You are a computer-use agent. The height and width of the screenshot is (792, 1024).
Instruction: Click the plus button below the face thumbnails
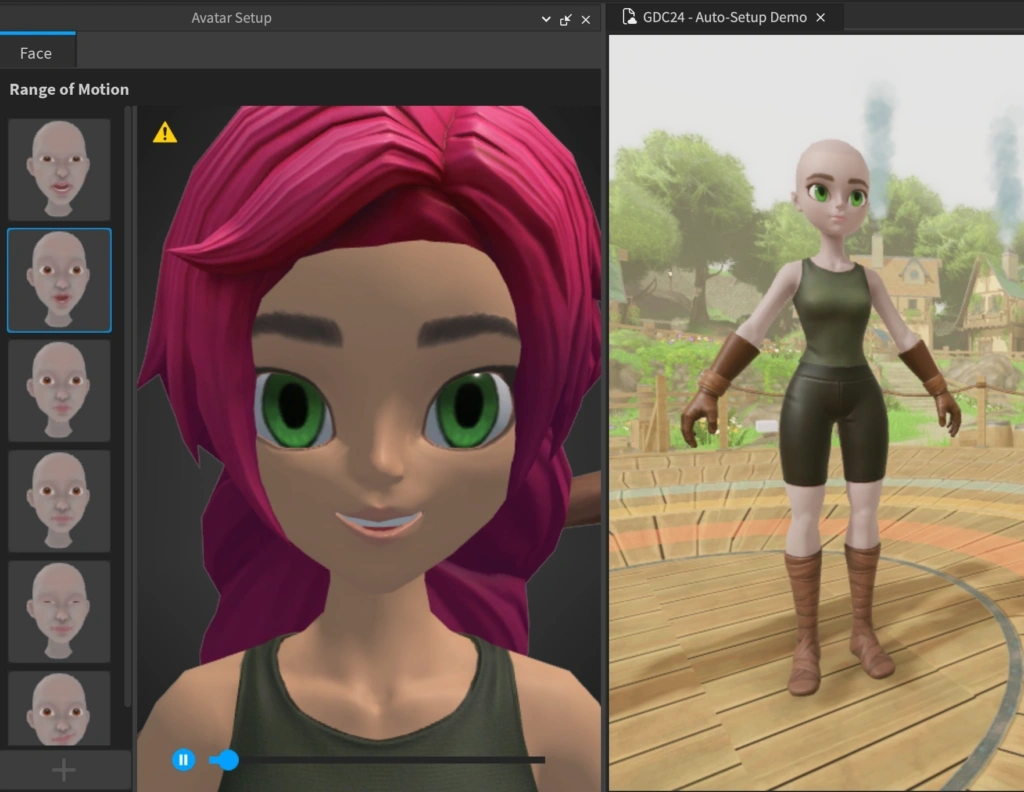tap(64, 770)
